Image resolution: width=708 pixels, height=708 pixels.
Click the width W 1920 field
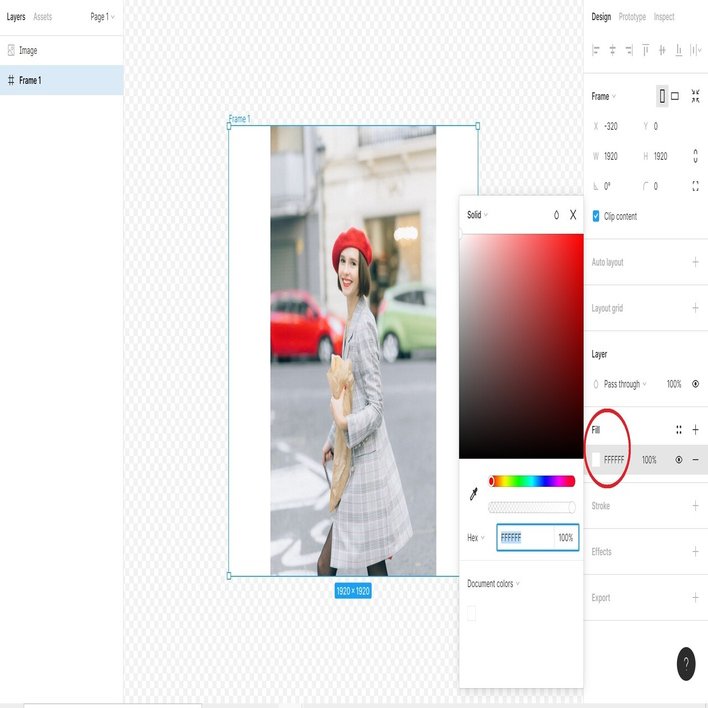(611, 156)
